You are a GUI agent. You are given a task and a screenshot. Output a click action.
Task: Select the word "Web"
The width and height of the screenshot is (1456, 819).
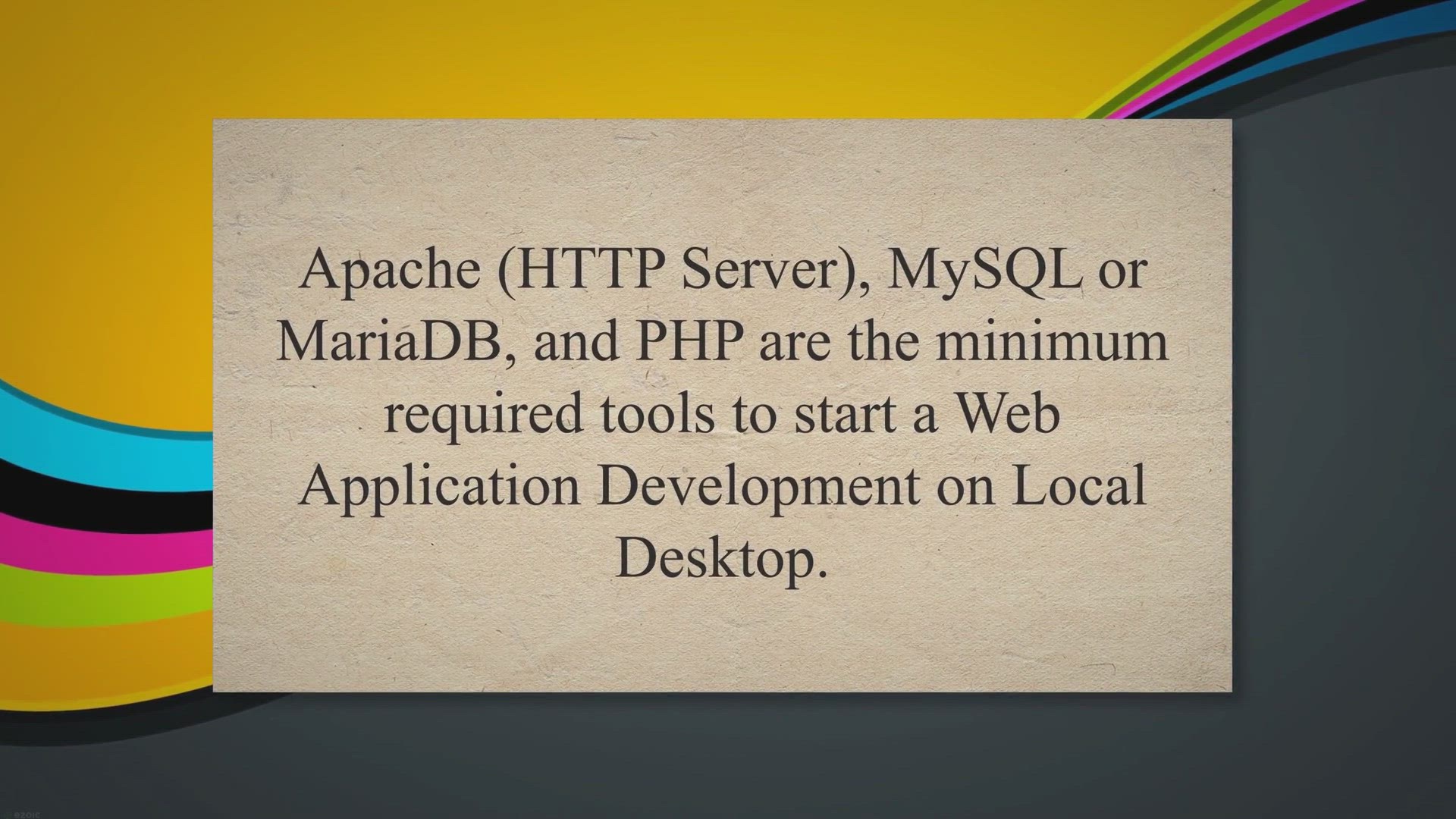[1008, 414]
